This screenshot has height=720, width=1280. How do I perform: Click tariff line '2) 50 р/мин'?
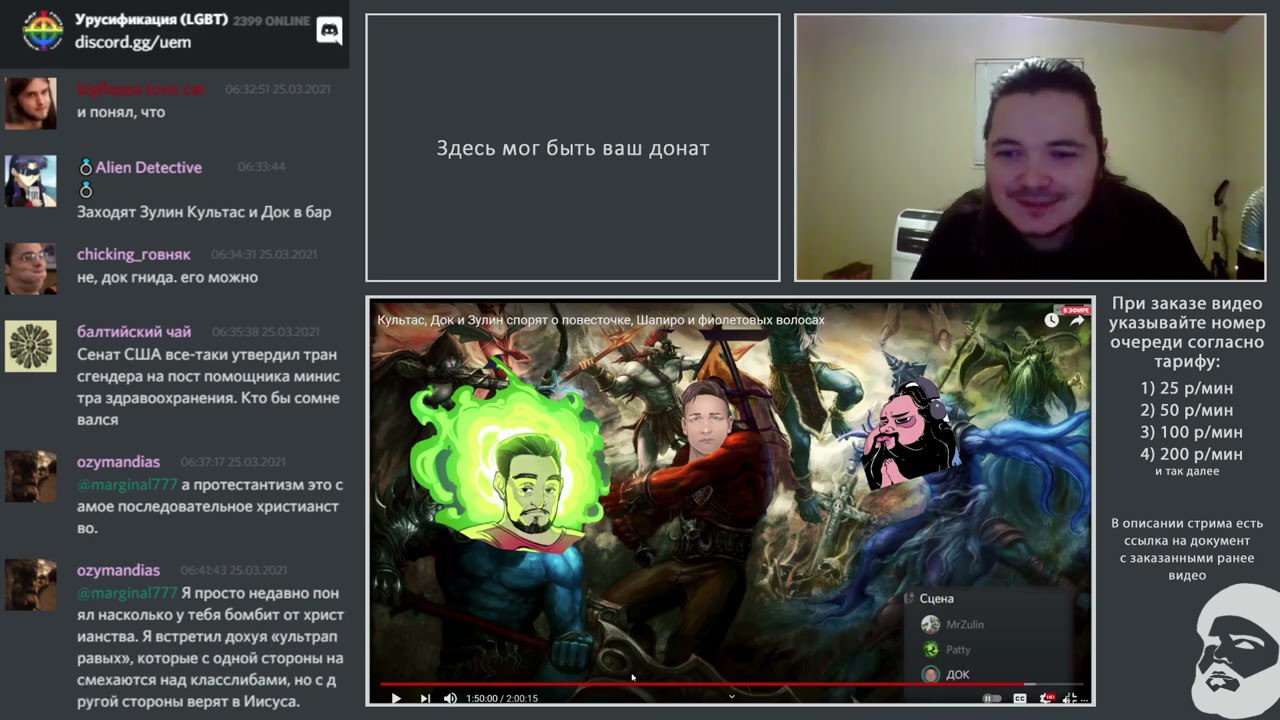coord(1187,410)
